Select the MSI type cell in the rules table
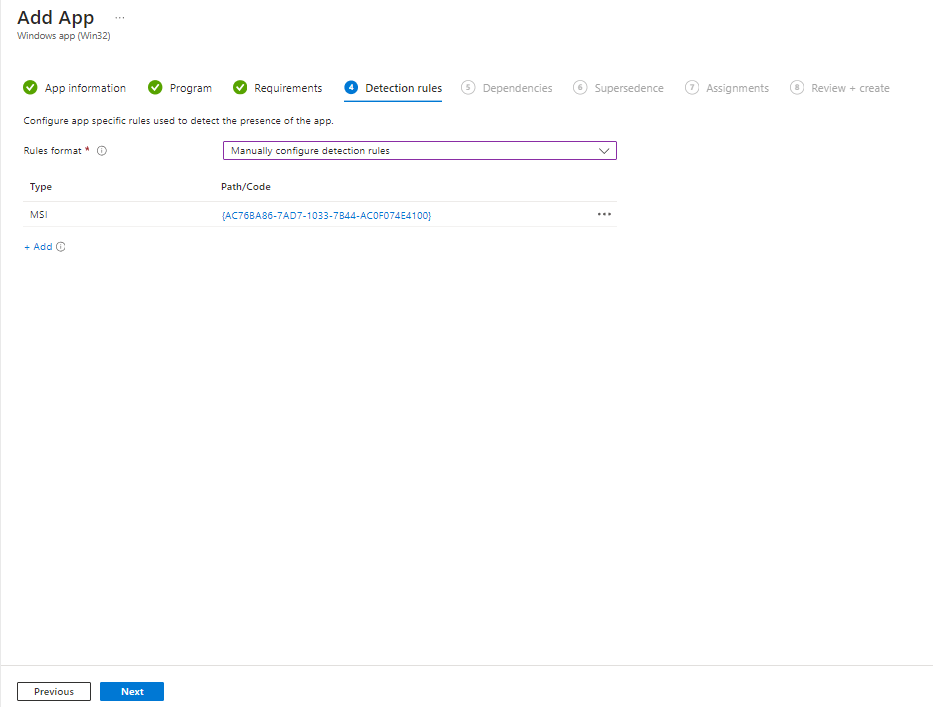 [x=39, y=215]
